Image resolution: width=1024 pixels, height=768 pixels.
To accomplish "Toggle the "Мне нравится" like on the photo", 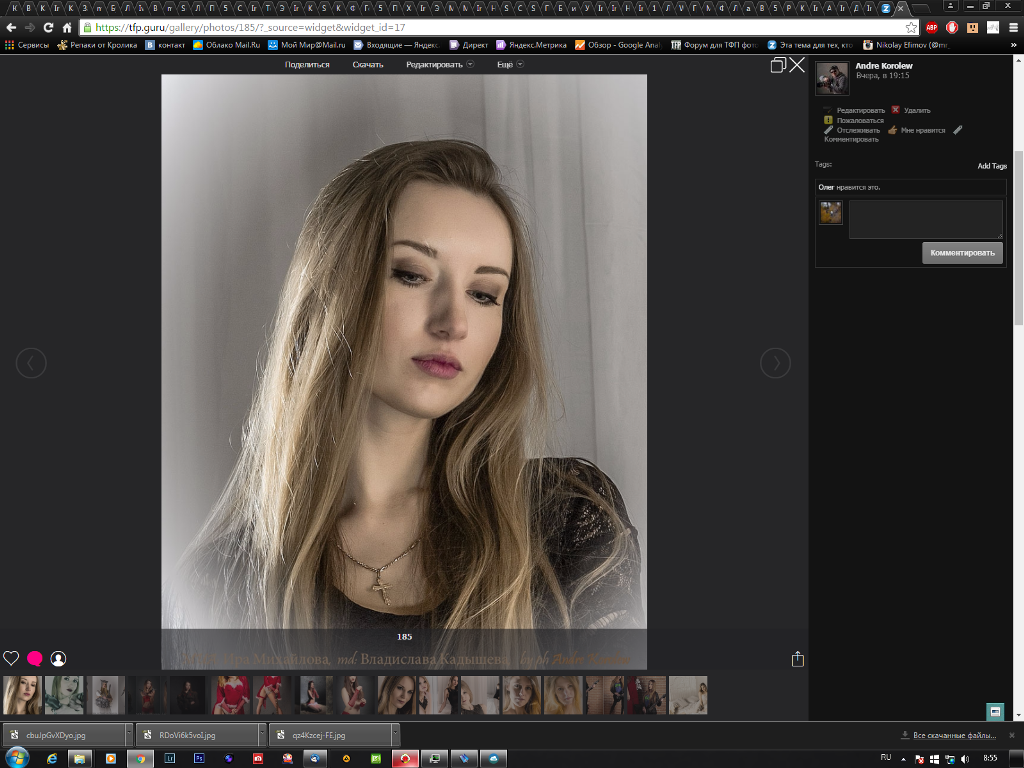I will [x=922, y=130].
